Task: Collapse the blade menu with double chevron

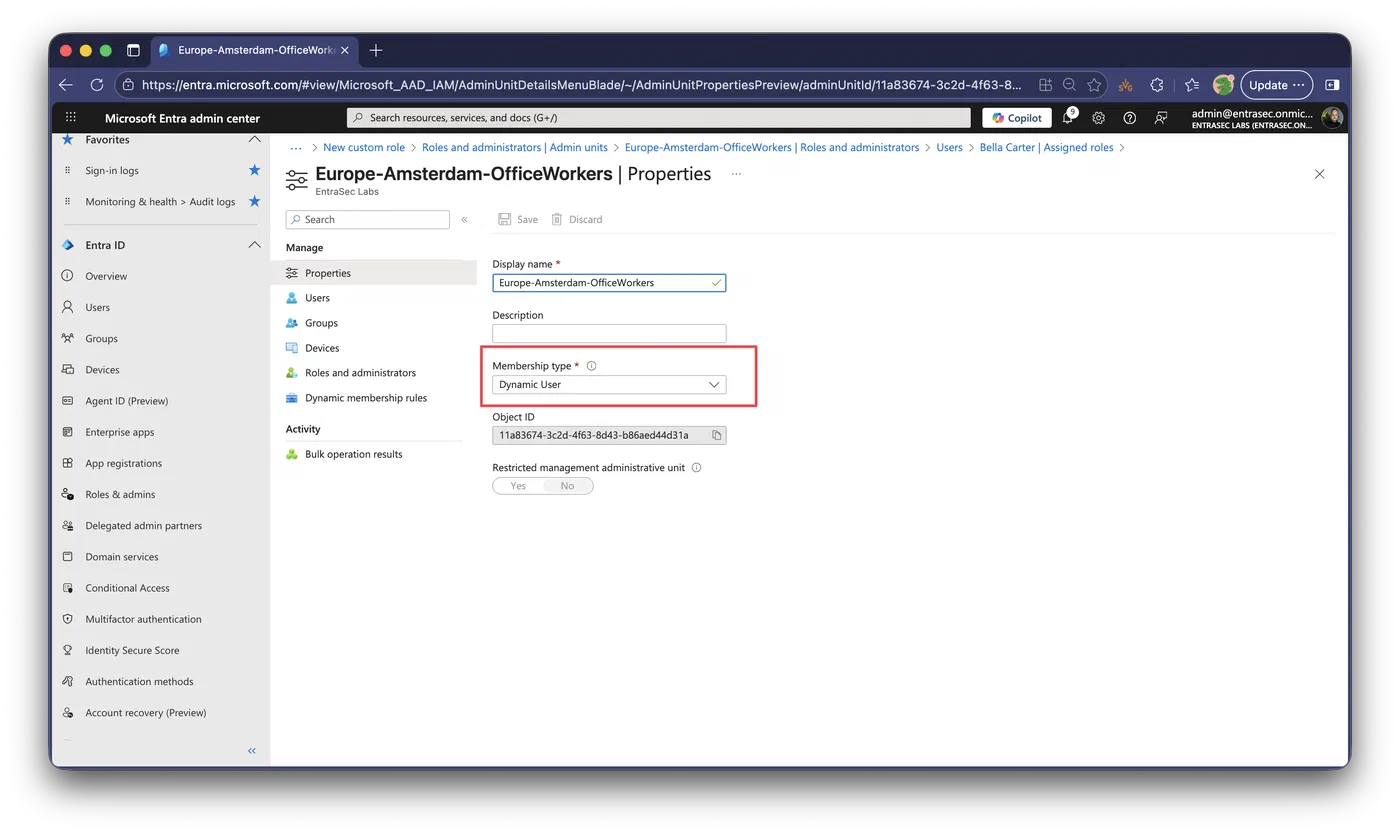Action: (464, 219)
